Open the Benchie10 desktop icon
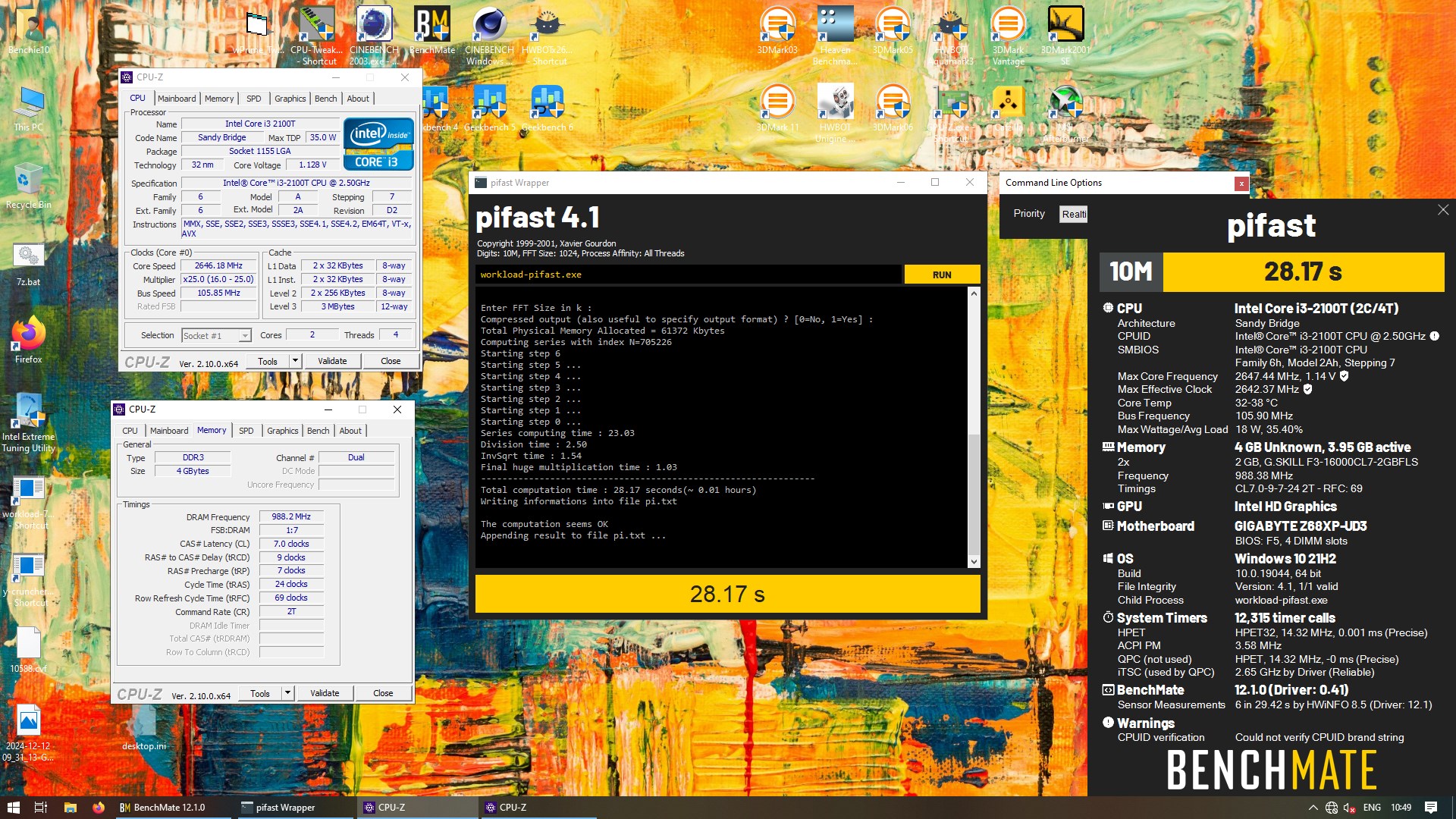The width and height of the screenshot is (1456, 819). tap(29, 30)
